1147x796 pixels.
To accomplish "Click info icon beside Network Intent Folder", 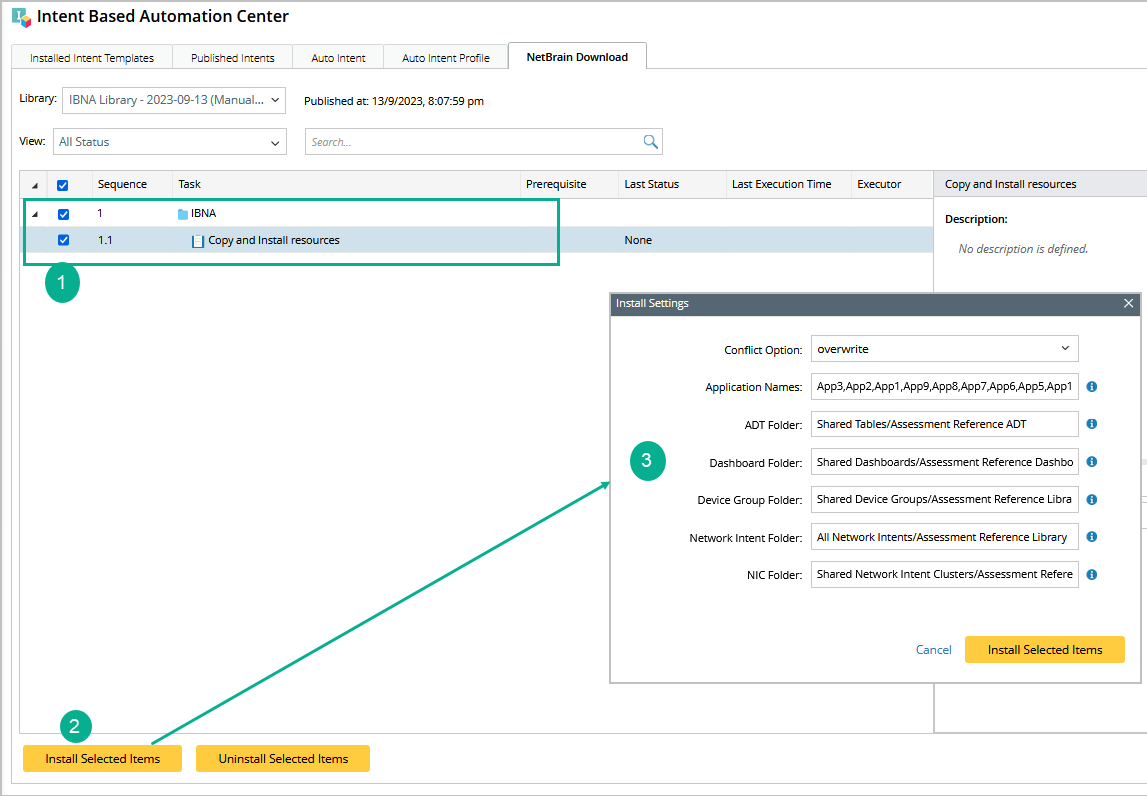I will (1092, 537).
